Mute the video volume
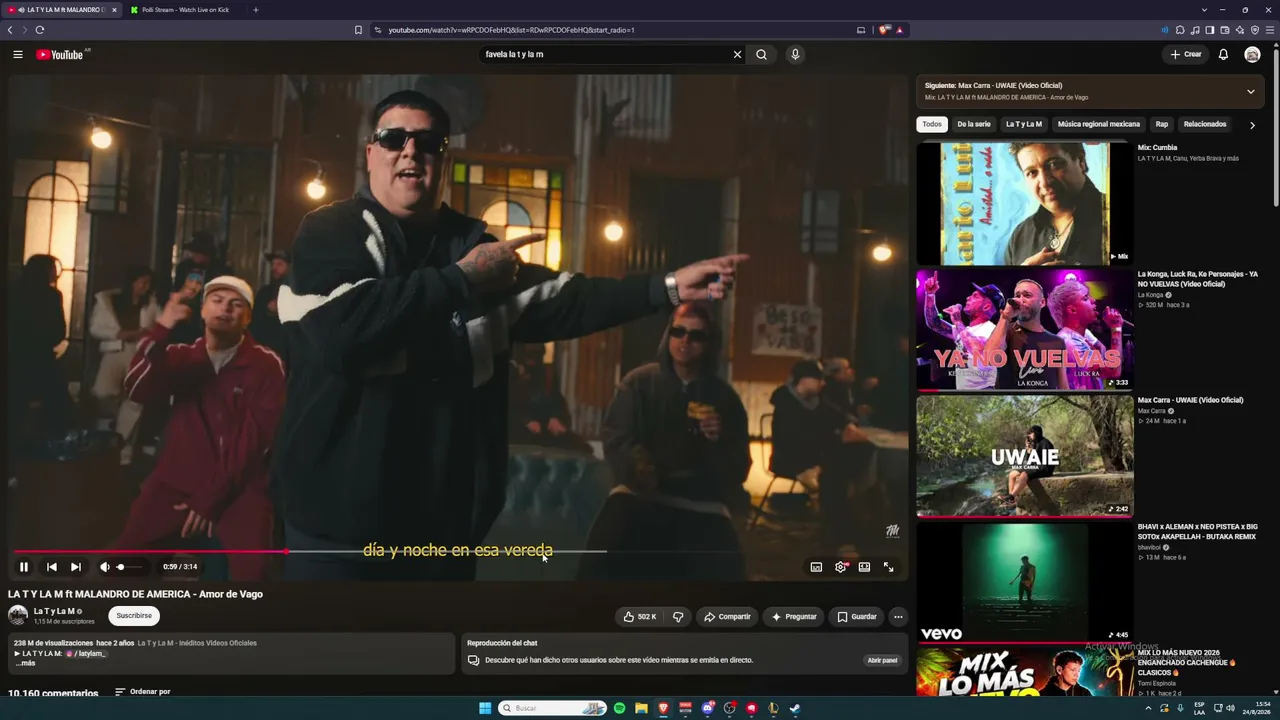The height and width of the screenshot is (720, 1280). click(x=105, y=567)
